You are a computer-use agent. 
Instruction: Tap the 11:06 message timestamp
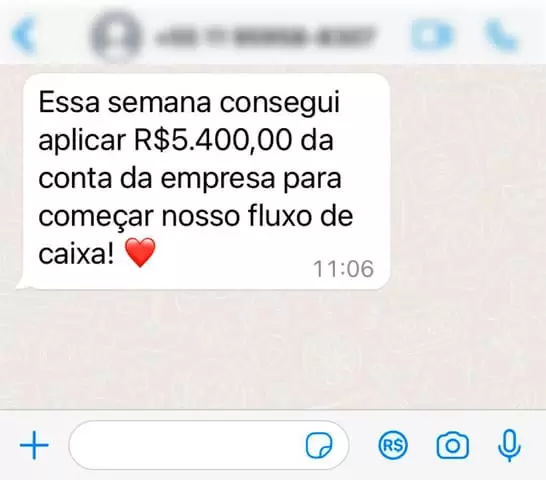tap(343, 269)
